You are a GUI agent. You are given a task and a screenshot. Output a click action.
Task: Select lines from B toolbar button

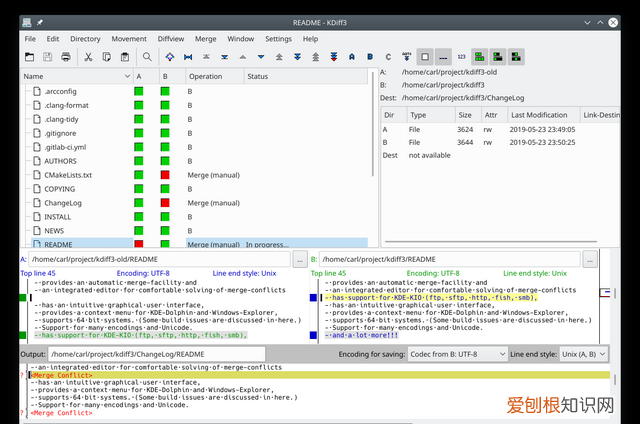(x=370, y=57)
